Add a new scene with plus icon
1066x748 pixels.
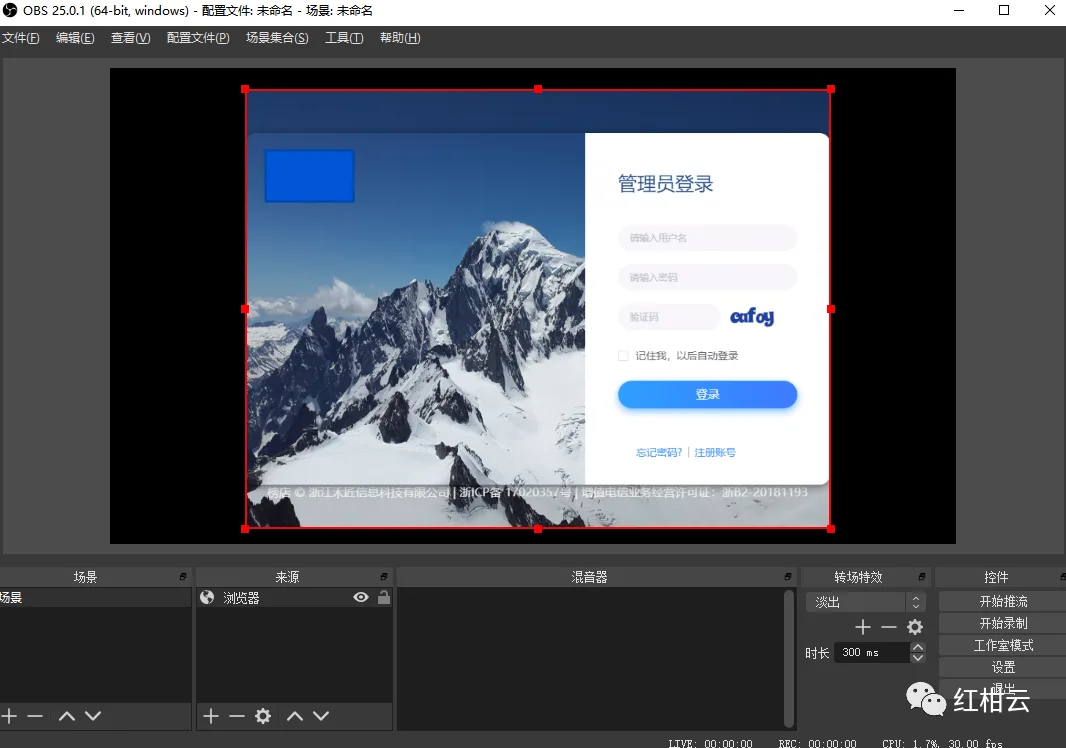coord(10,715)
